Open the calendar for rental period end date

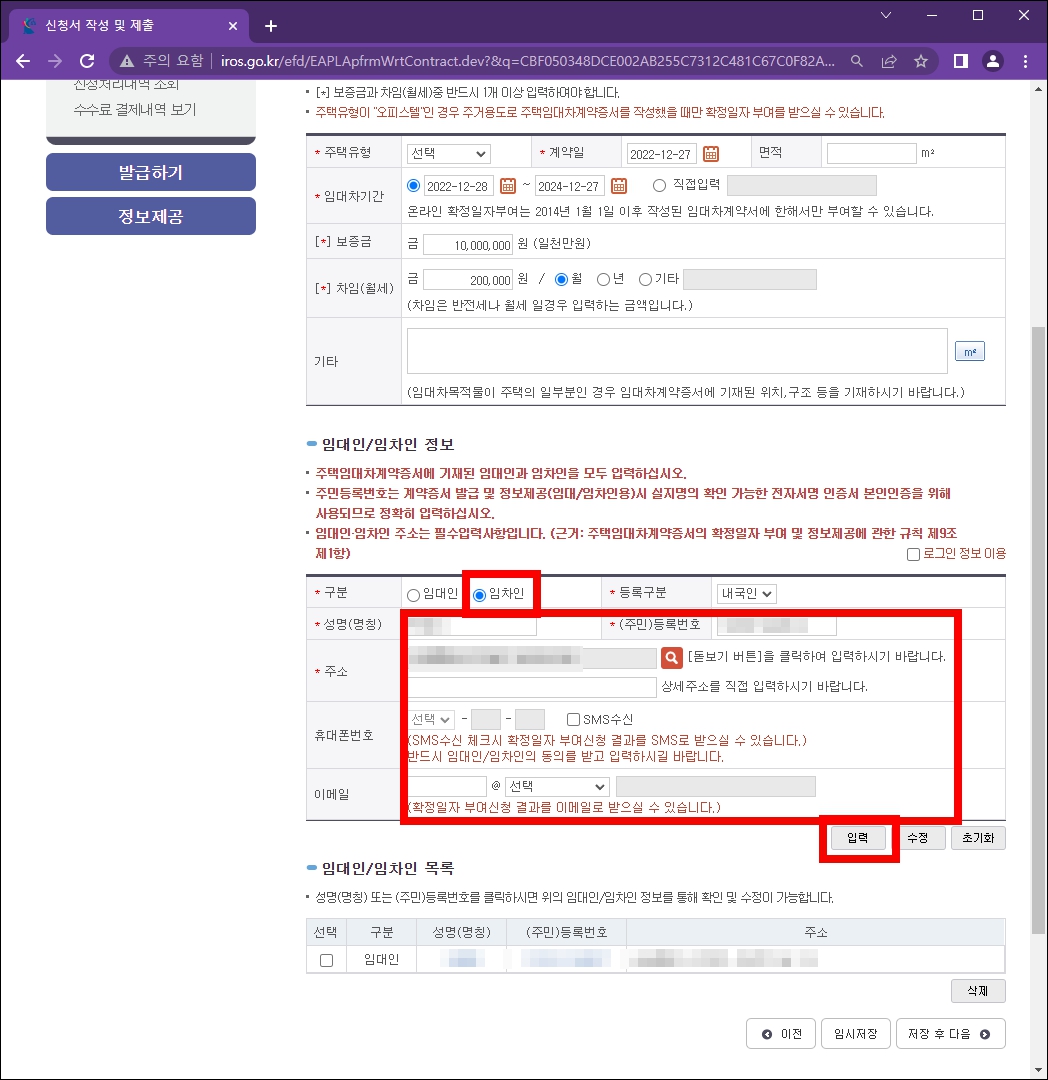coord(619,185)
